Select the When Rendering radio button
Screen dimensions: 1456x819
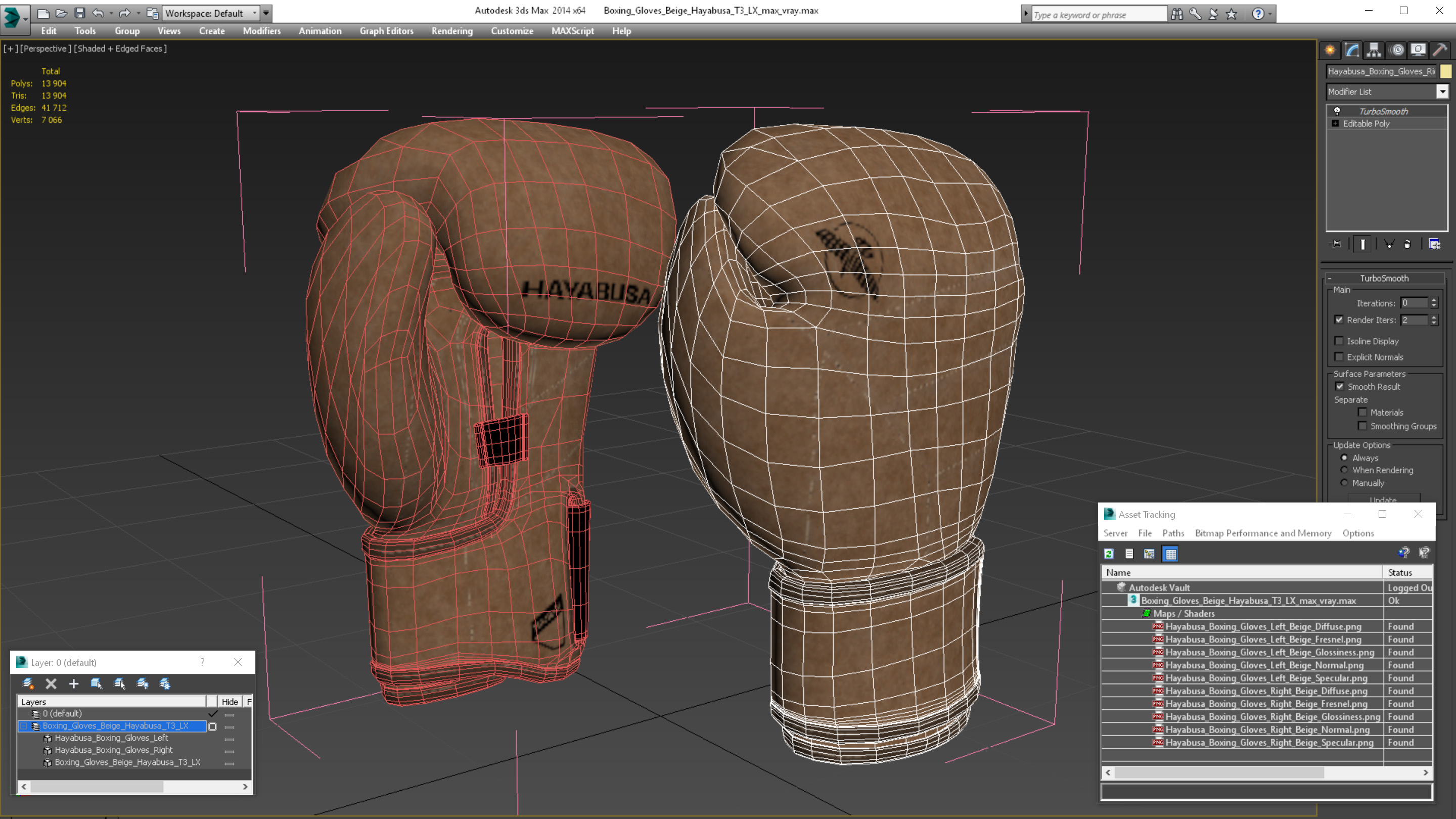pyautogui.click(x=1344, y=470)
